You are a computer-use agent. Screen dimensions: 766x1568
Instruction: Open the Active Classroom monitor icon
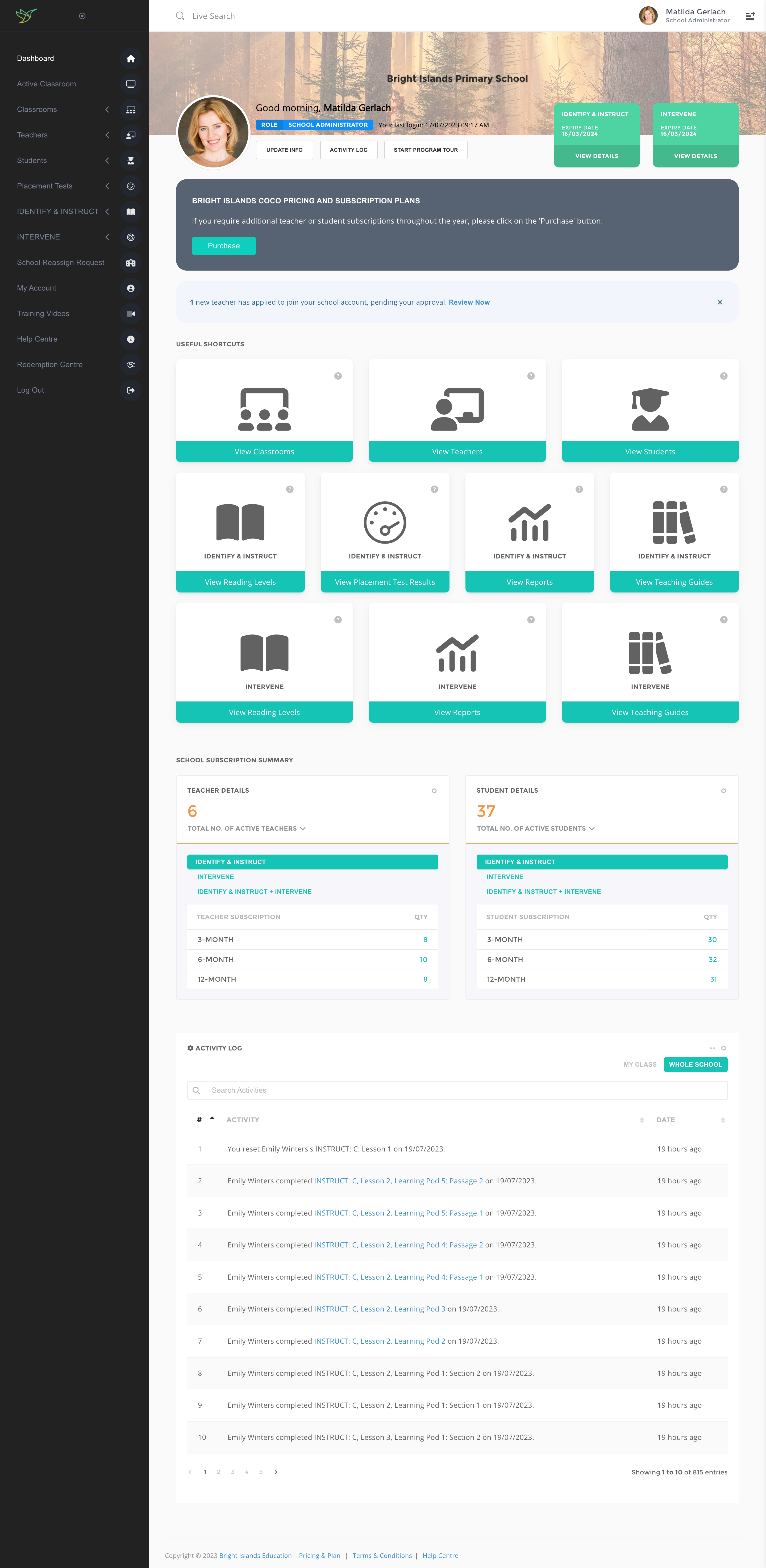click(x=130, y=83)
